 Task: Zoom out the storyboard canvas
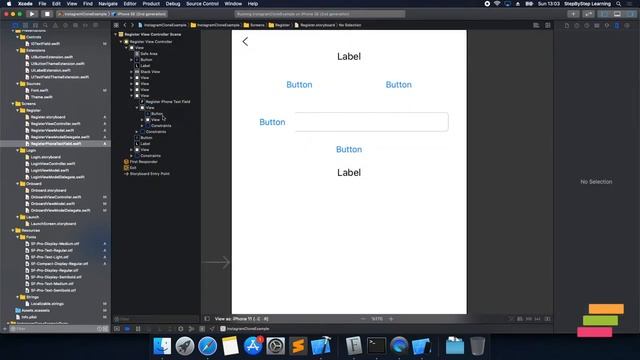pos(363,319)
